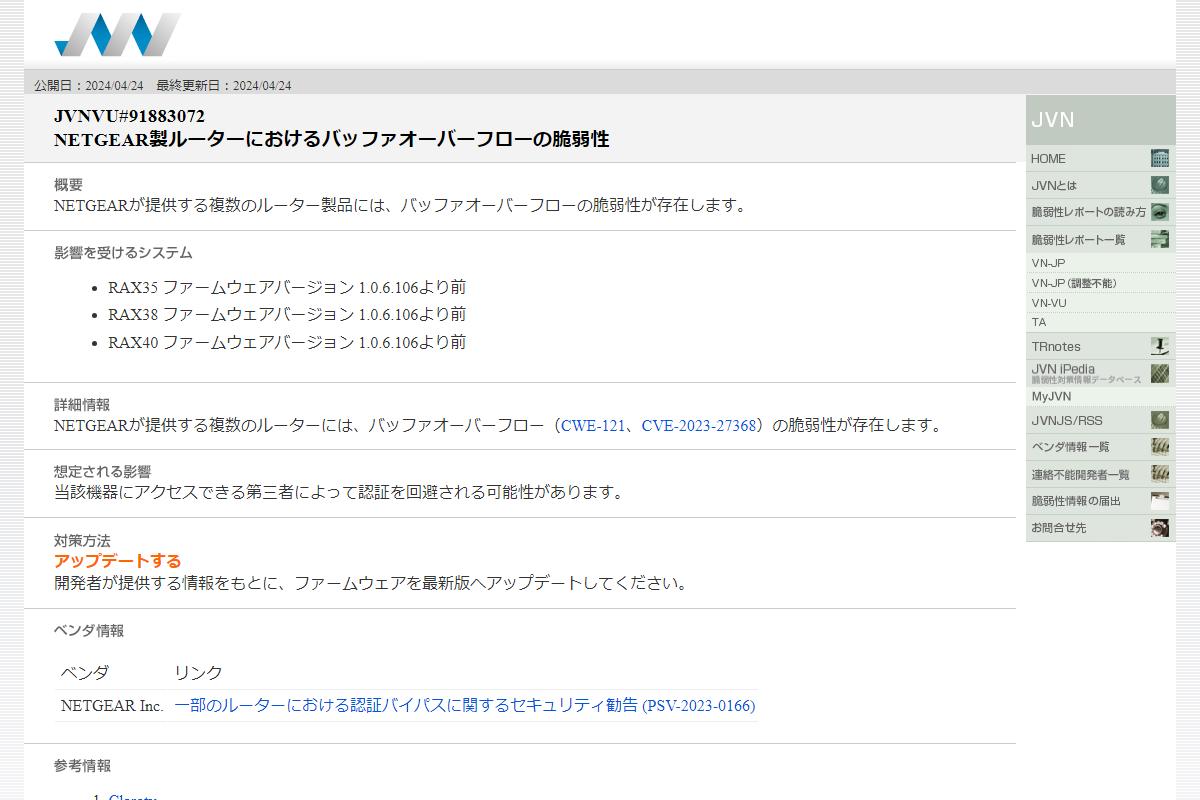Open 連絡不能開発者一覧 in the sidebar
Viewport: 1200px width, 800px height.
point(1100,474)
